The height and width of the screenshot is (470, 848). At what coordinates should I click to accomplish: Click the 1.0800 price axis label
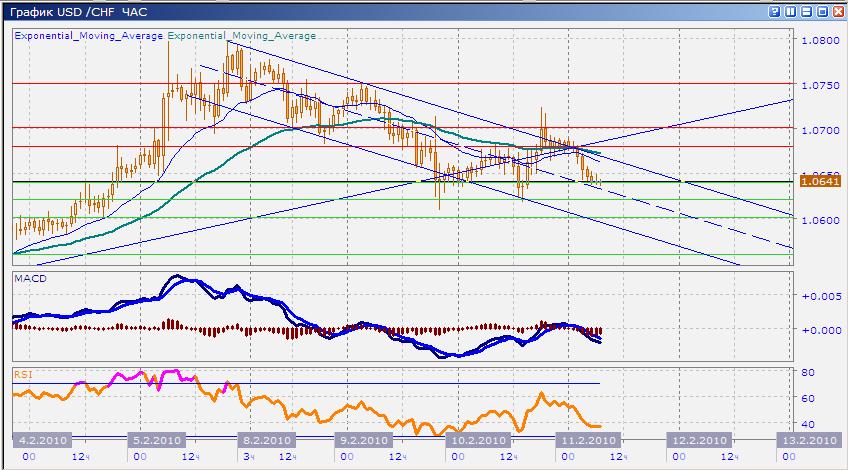pos(819,41)
